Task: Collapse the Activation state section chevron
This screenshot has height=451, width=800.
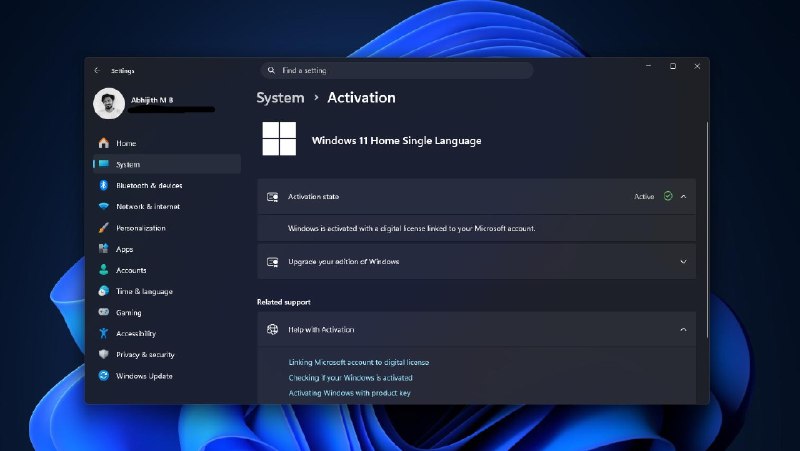Action: coord(683,196)
